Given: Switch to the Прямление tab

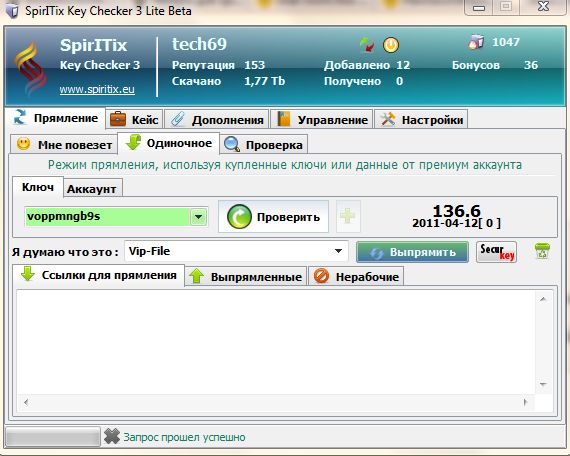Looking at the screenshot, I should tap(56, 118).
